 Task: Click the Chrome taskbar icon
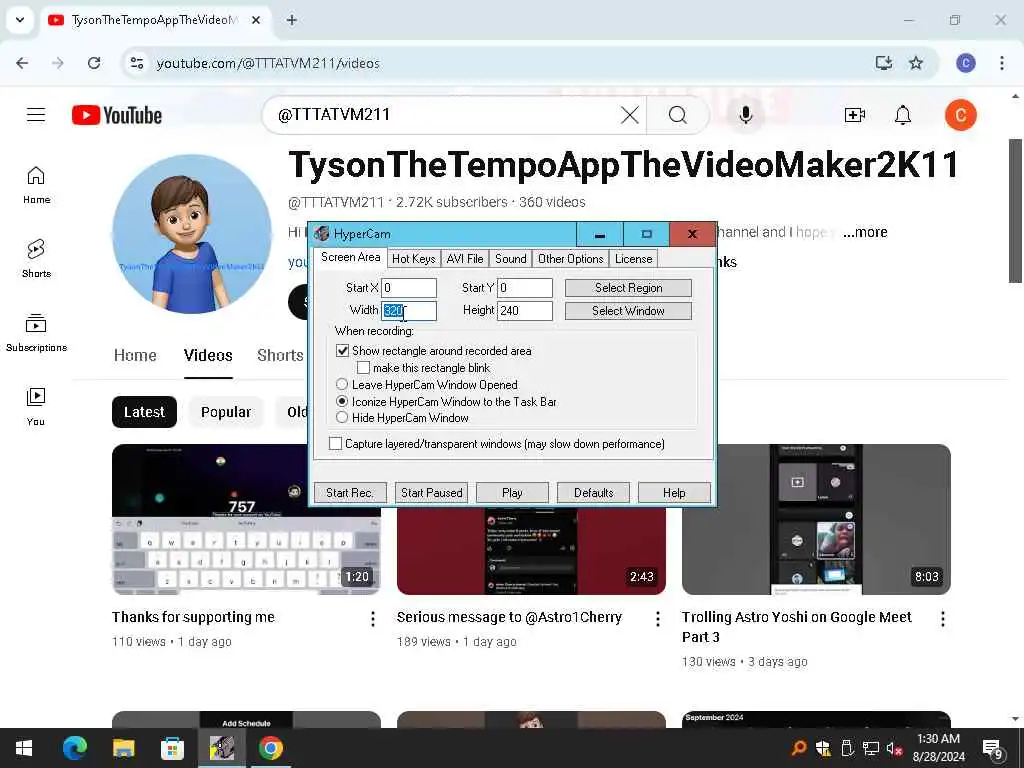(270, 748)
